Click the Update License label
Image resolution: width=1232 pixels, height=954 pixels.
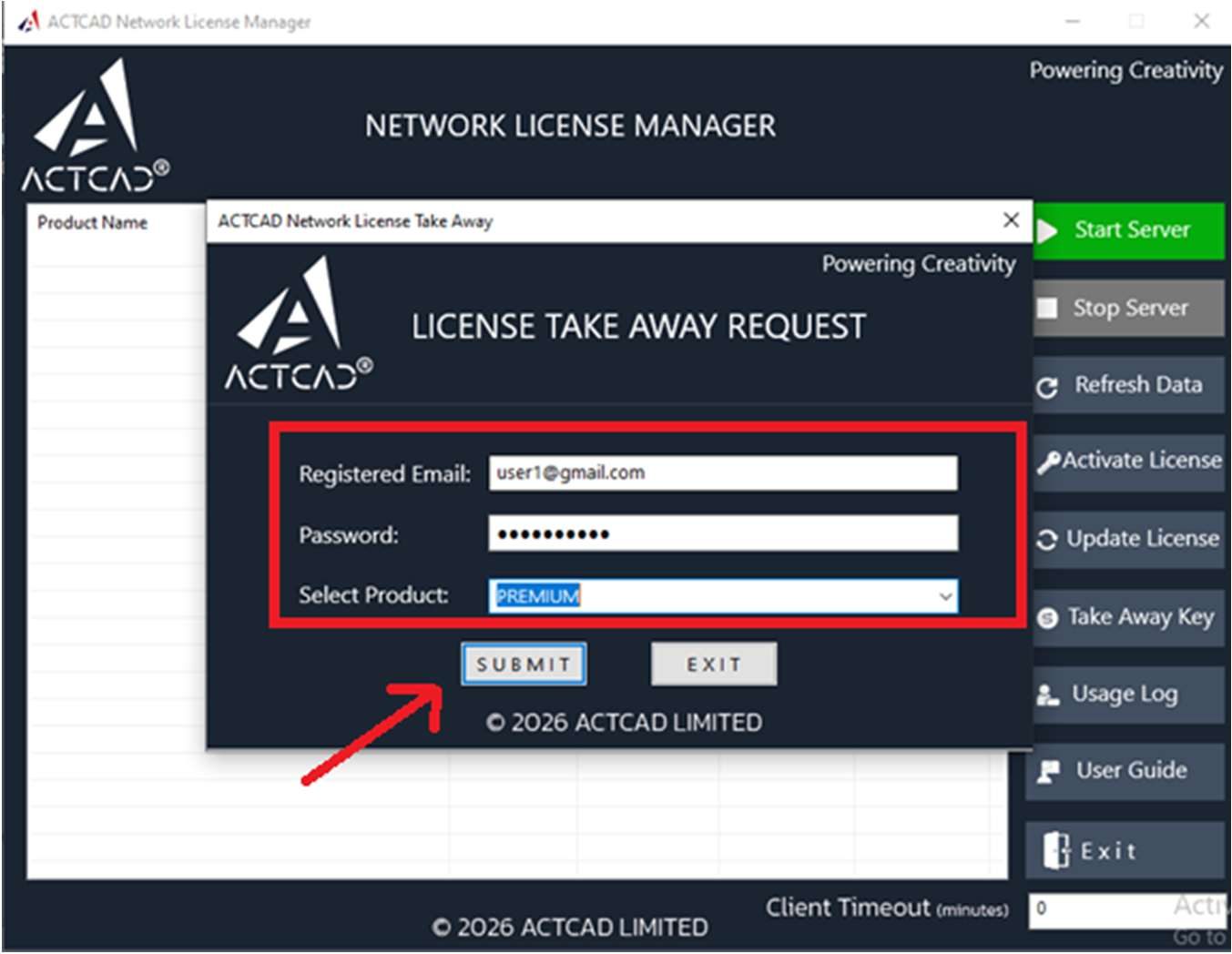point(1143,539)
